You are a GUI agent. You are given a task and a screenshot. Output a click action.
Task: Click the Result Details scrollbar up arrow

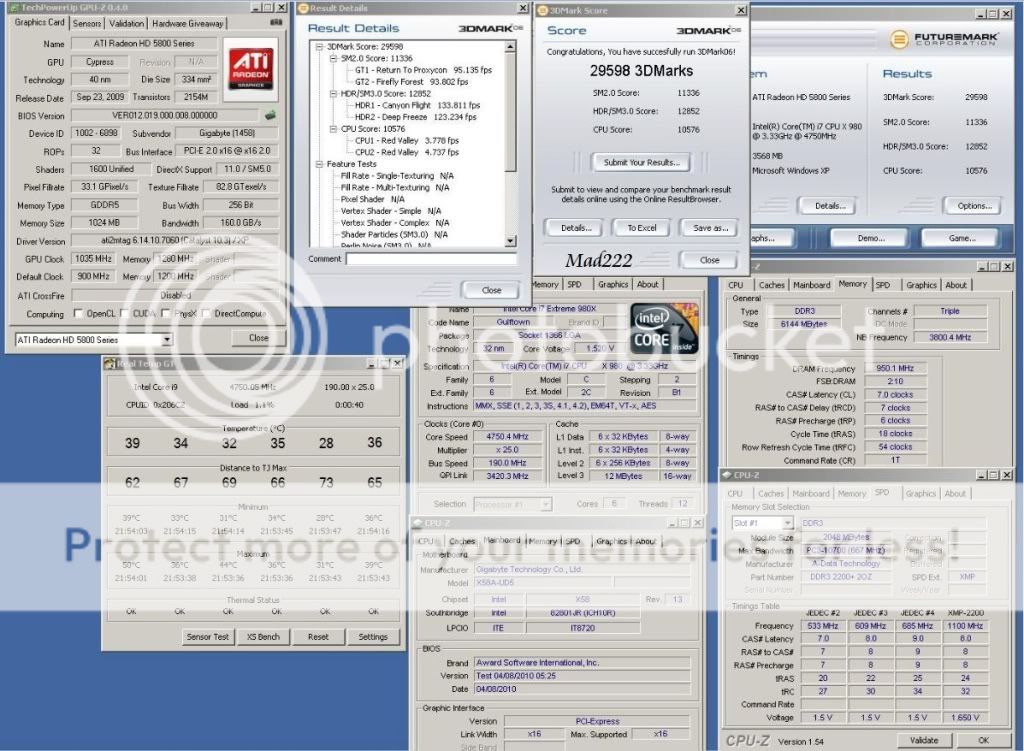[510, 47]
